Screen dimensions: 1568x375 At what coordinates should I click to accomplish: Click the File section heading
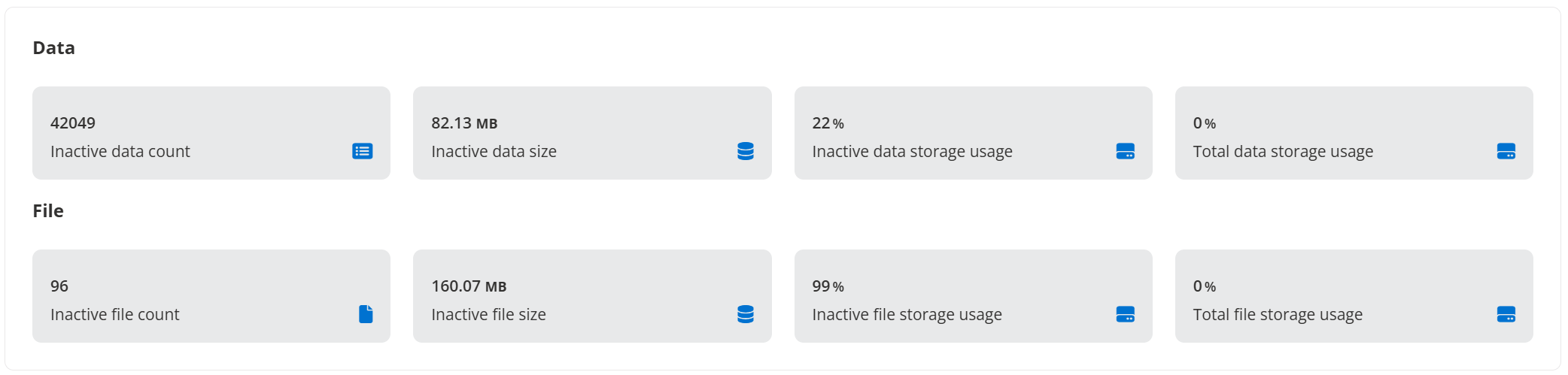[48, 211]
